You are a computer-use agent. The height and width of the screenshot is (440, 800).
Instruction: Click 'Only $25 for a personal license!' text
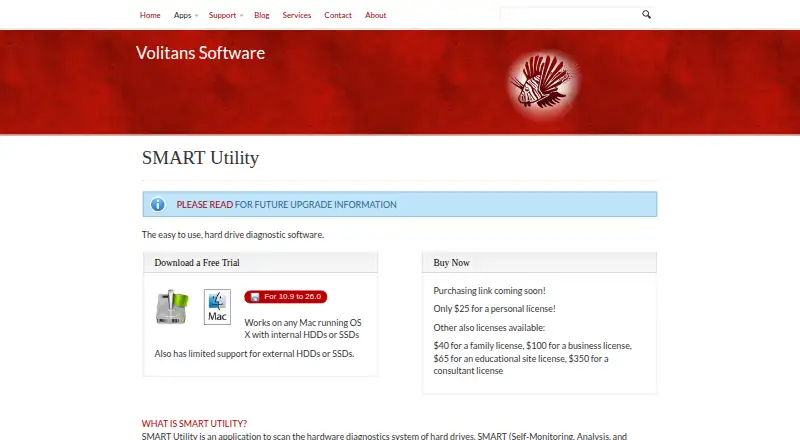(494, 309)
